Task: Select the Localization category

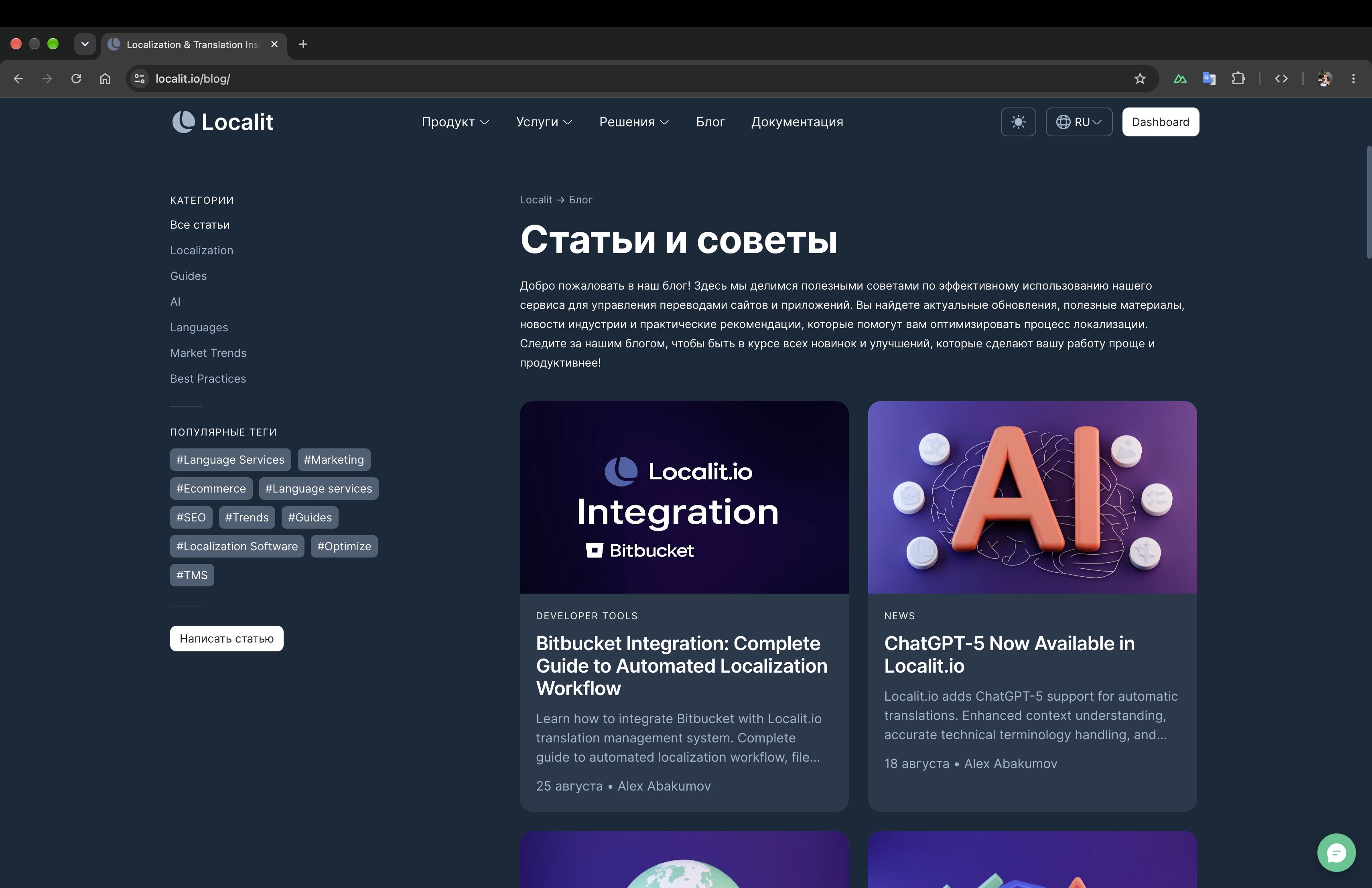Action: point(201,250)
